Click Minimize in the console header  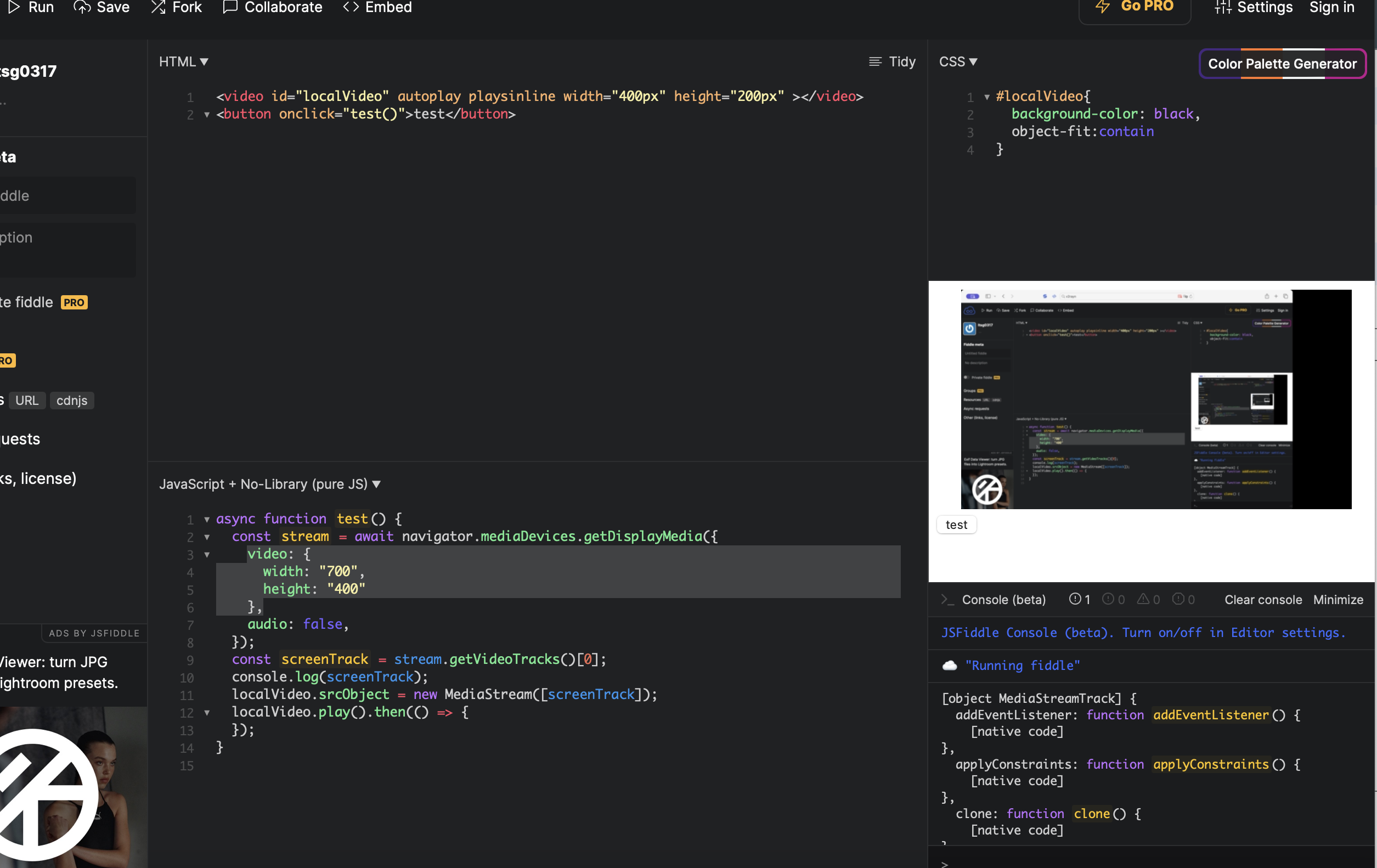[1338, 600]
